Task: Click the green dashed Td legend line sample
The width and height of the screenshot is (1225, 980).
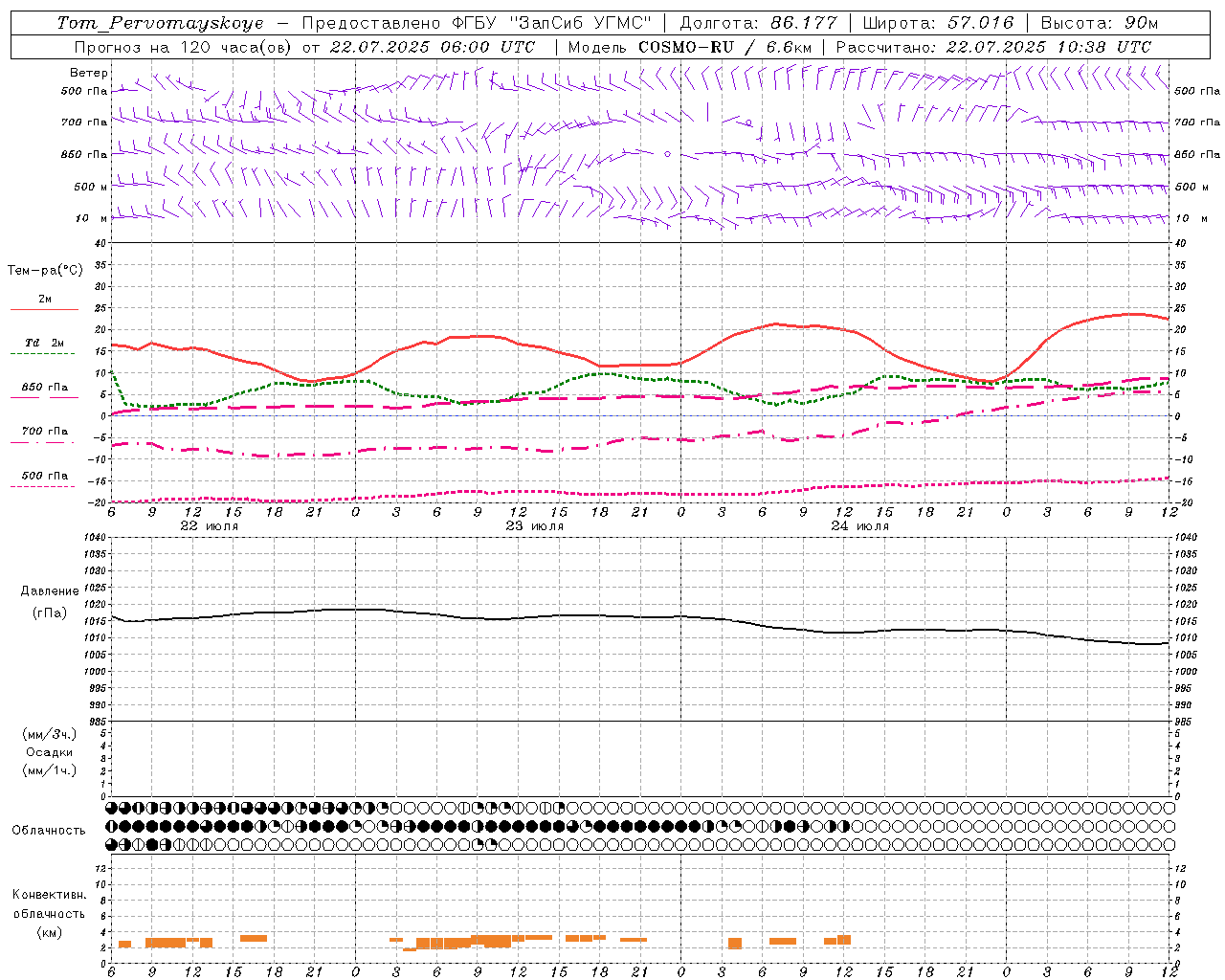Action: coord(42,354)
